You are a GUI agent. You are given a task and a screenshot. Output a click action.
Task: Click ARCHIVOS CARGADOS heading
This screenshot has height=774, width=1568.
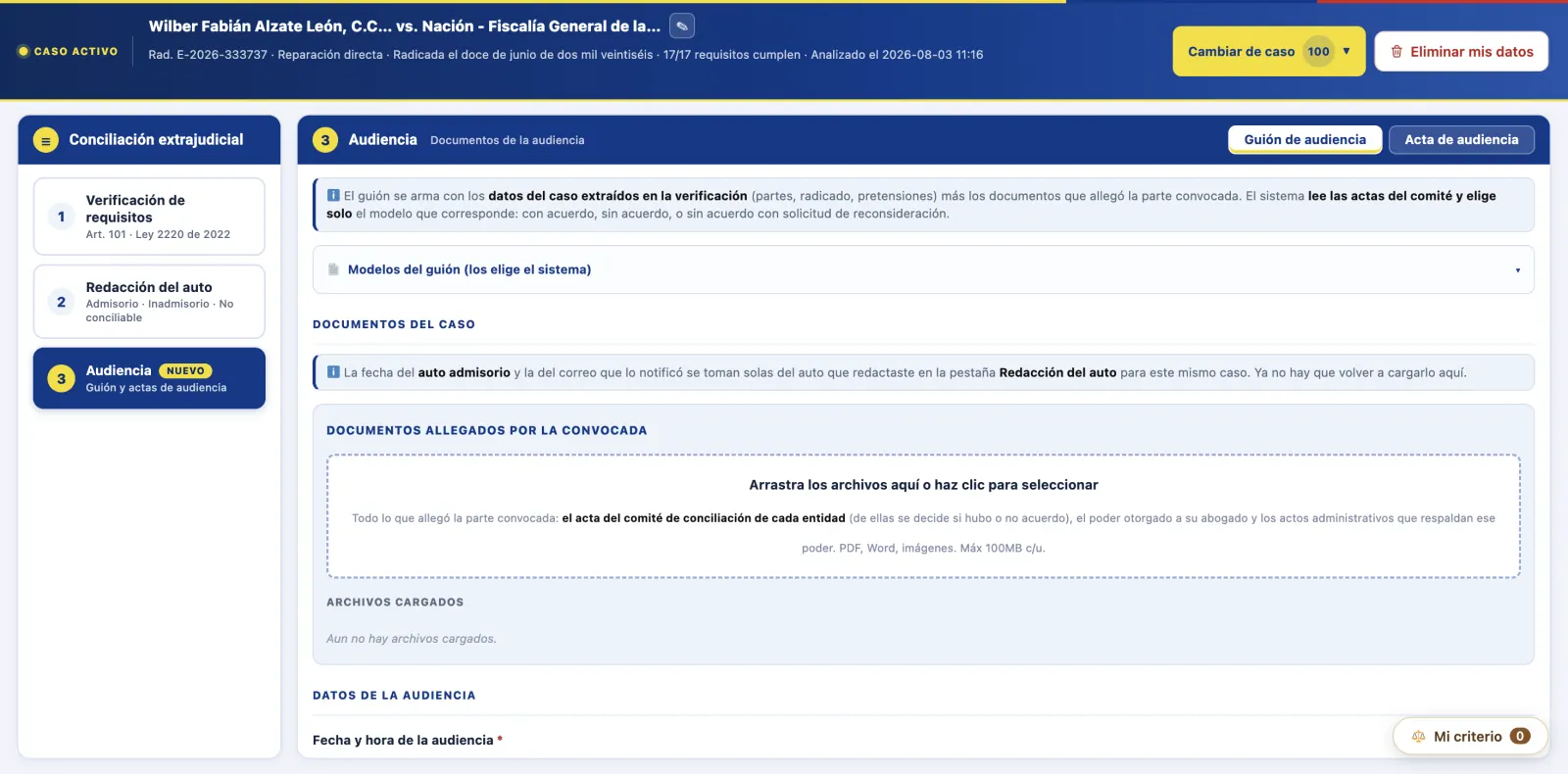click(x=395, y=603)
